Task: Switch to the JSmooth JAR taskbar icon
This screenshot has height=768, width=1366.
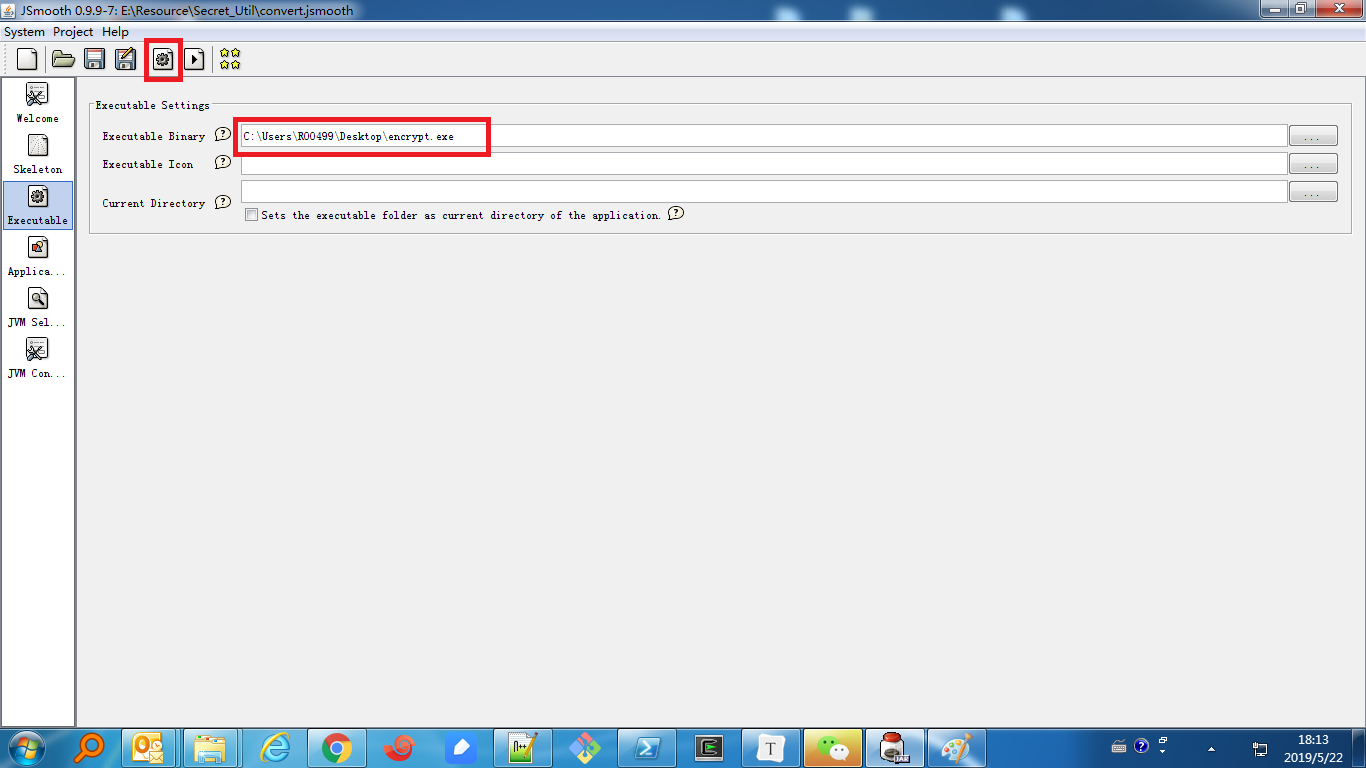Action: pos(895,747)
